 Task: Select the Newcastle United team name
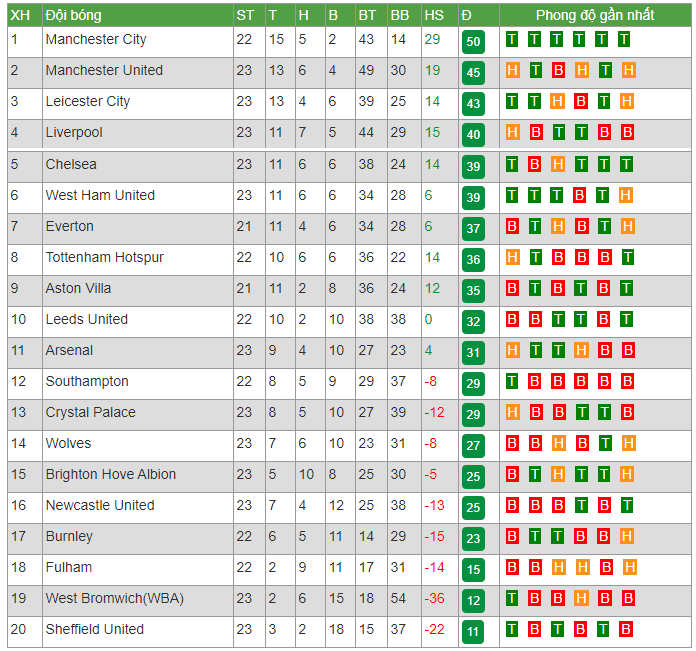click(100, 505)
